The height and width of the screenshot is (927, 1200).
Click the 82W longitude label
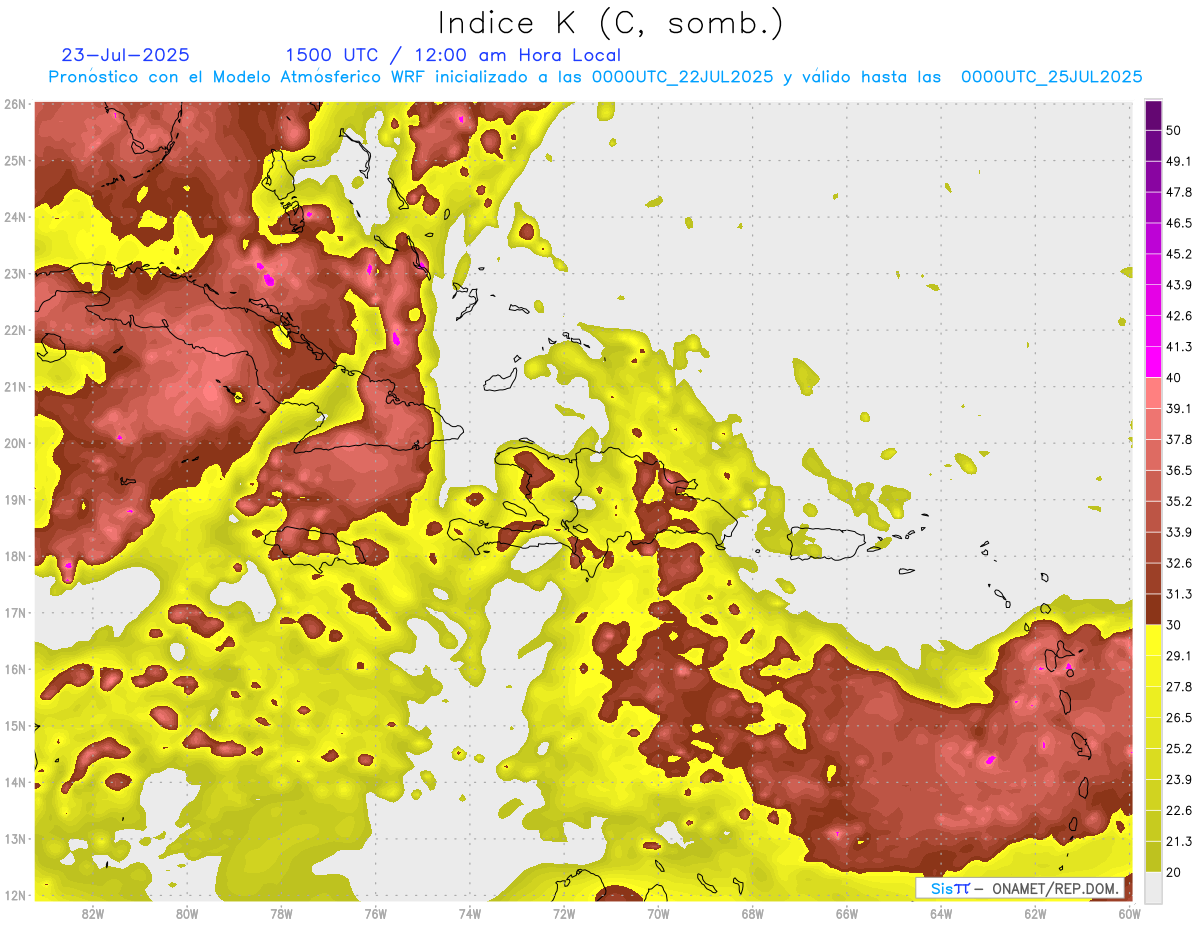pos(93,913)
